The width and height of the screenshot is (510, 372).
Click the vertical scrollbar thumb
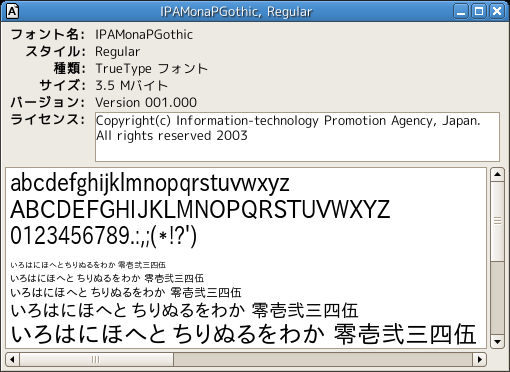tap(497, 221)
